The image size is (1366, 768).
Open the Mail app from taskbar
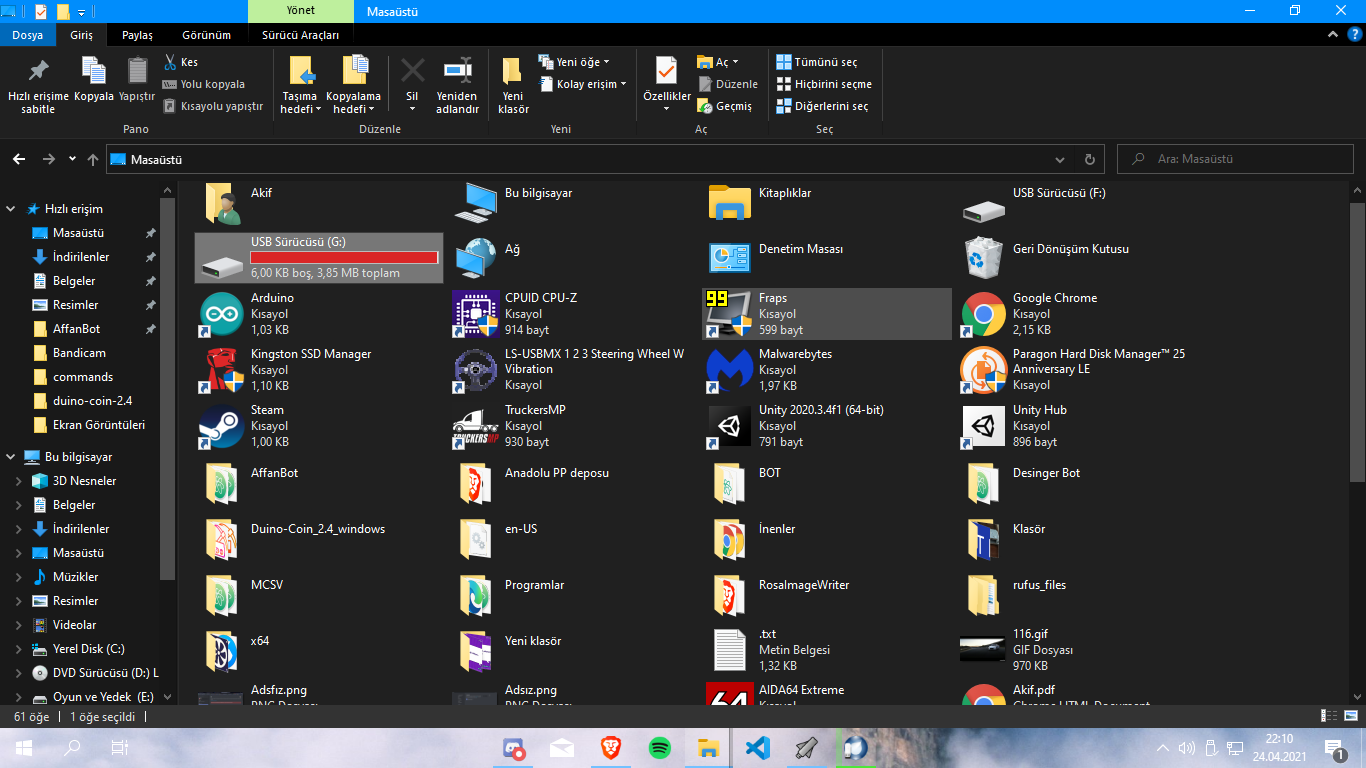(562, 747)
